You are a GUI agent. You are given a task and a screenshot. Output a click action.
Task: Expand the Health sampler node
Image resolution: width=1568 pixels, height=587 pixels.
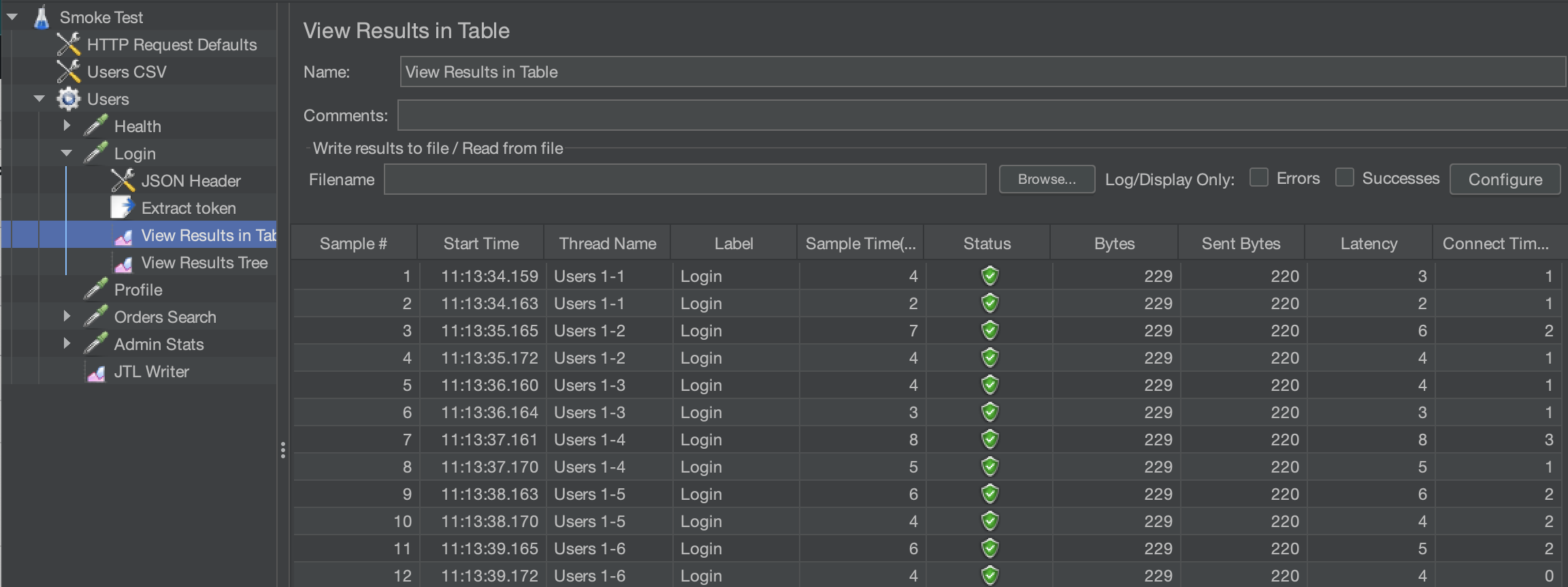(x=67, y=126)
